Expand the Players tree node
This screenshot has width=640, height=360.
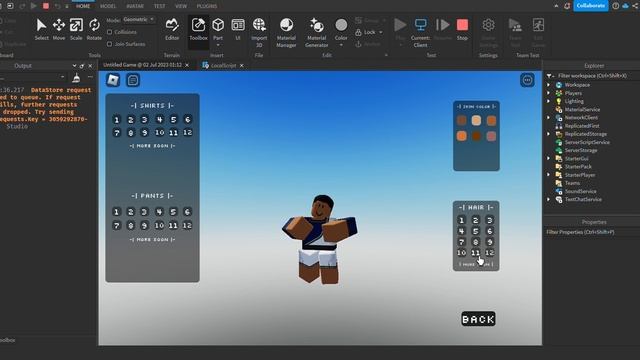[x=549, y=93]
